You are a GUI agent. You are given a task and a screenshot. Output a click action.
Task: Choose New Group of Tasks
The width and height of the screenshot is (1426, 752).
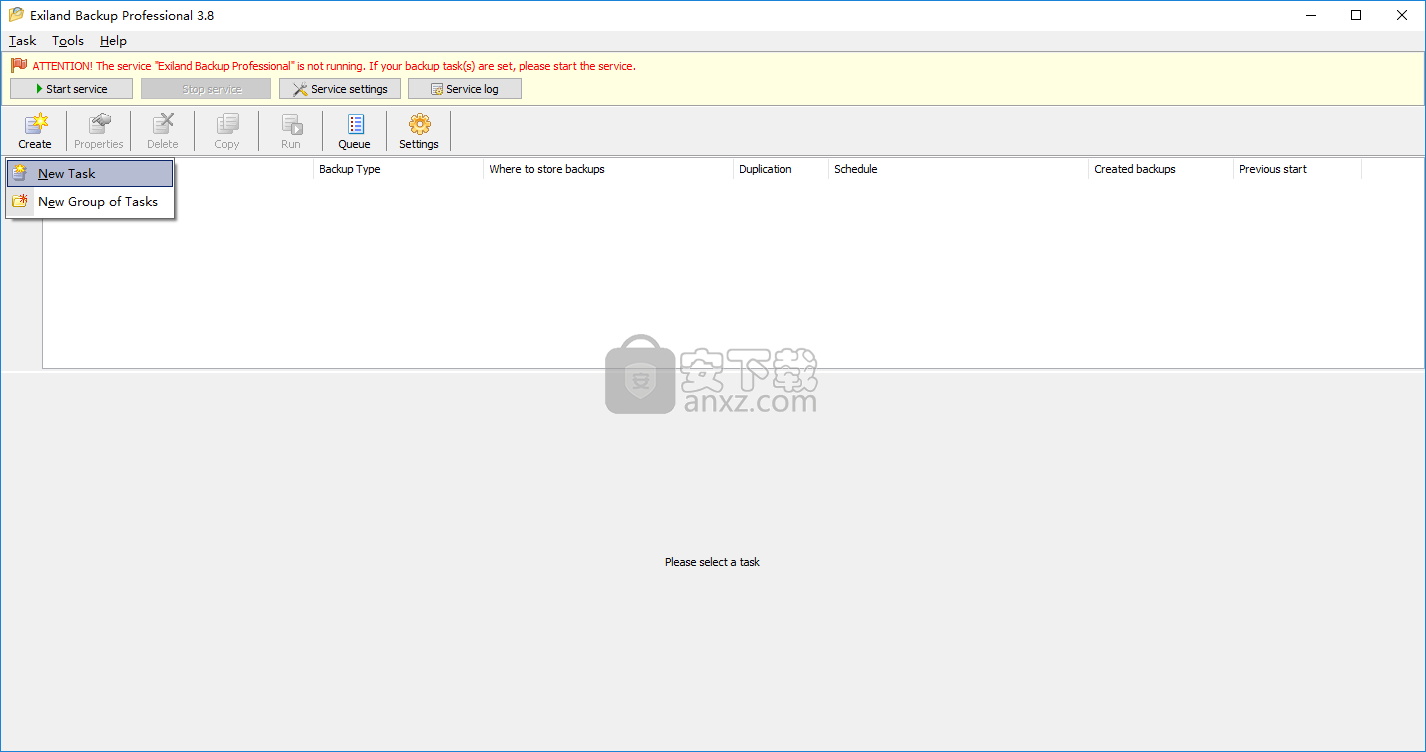coord(90,201)
